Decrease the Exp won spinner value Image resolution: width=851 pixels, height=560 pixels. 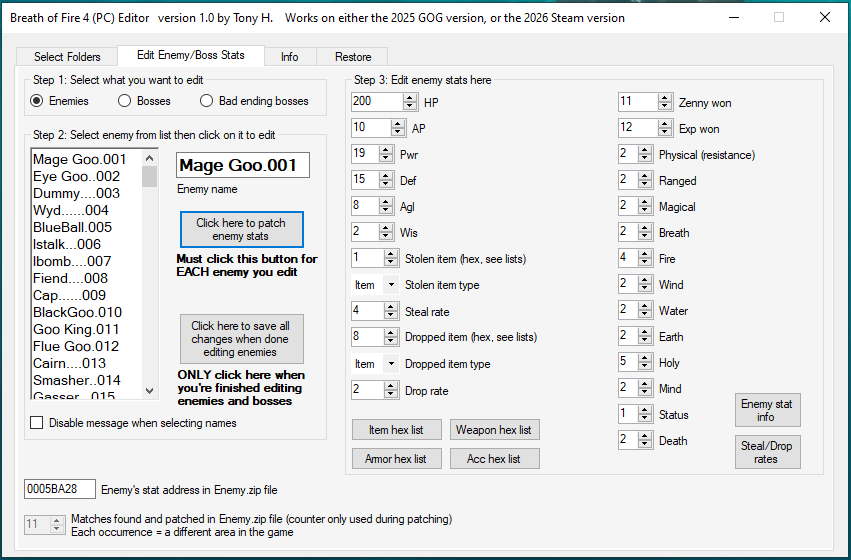click(665, 132)
